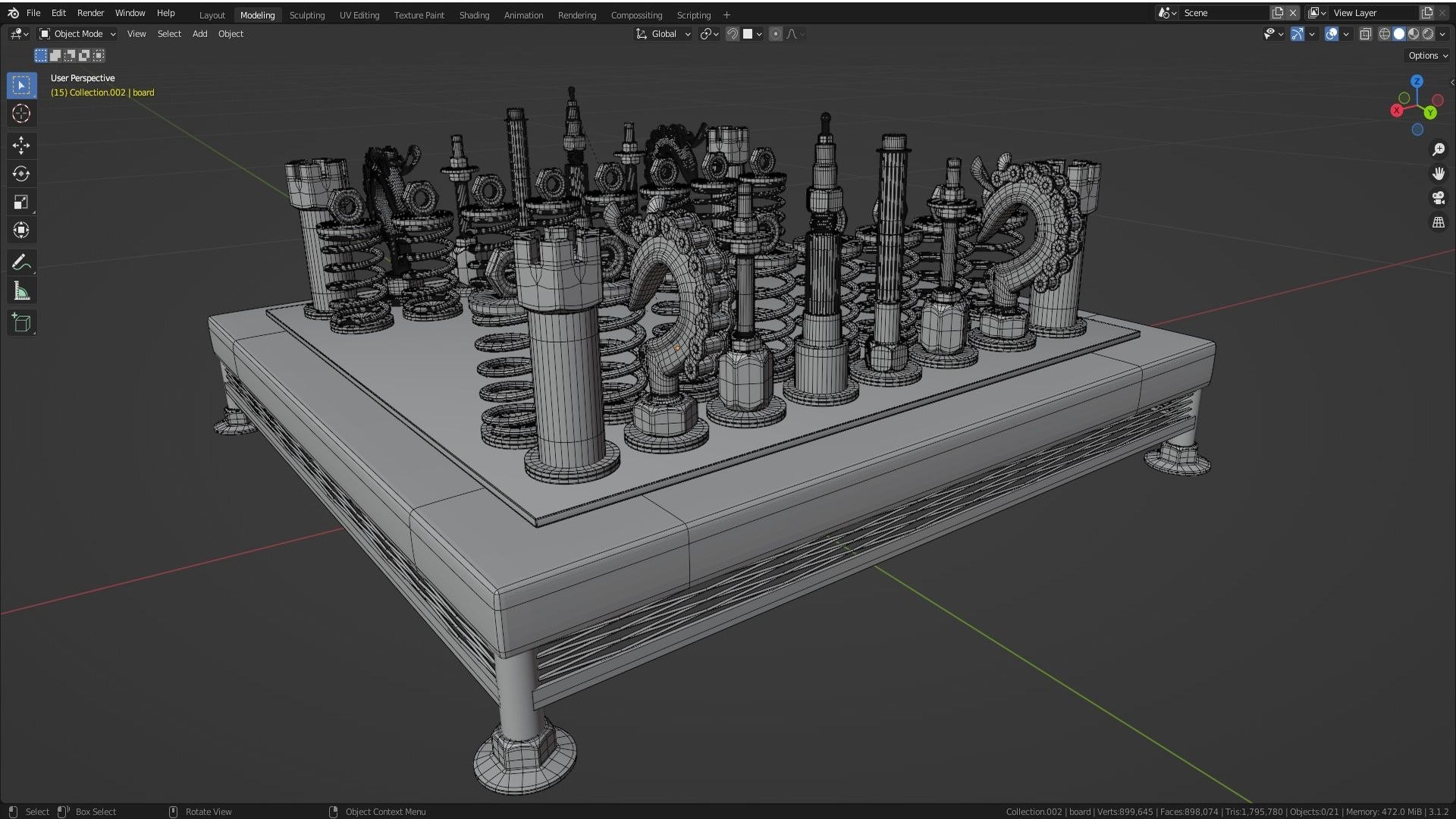The height and width of the screenshot is (819, 1456).
Task: Select the Annotate pencil tool
Action: [x=21, y=263]
